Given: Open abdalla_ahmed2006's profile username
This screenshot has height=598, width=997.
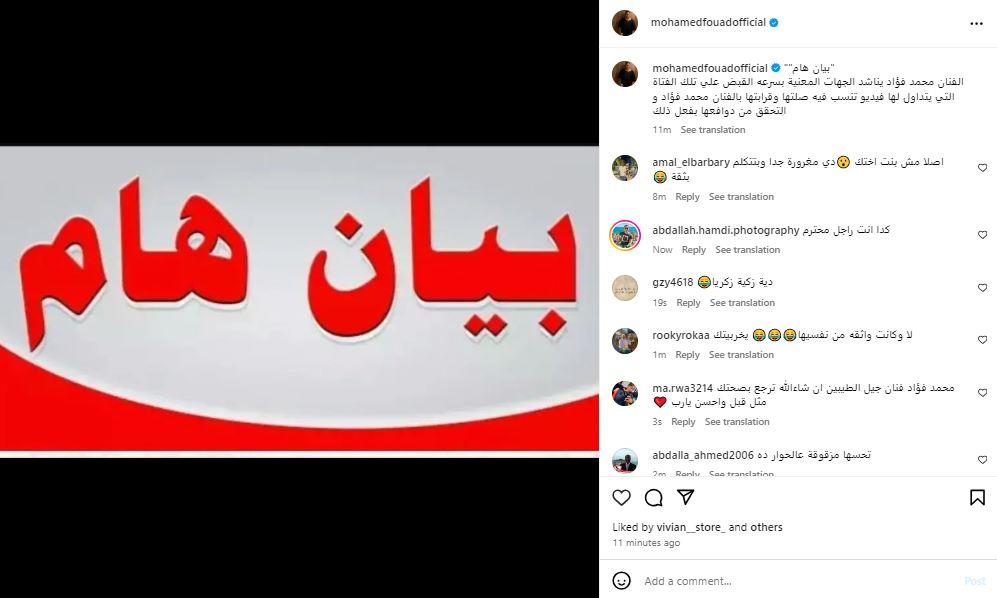Looking at the screenshot, I should coord(703,455).
